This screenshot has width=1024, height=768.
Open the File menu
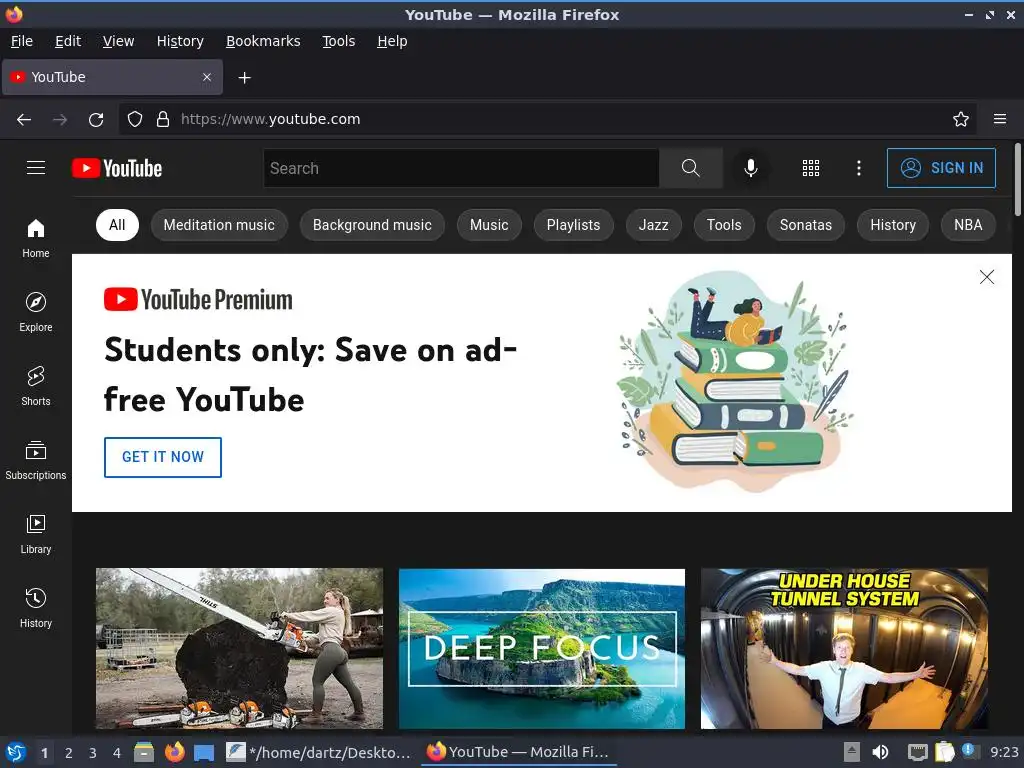click(x=22, y=41)
